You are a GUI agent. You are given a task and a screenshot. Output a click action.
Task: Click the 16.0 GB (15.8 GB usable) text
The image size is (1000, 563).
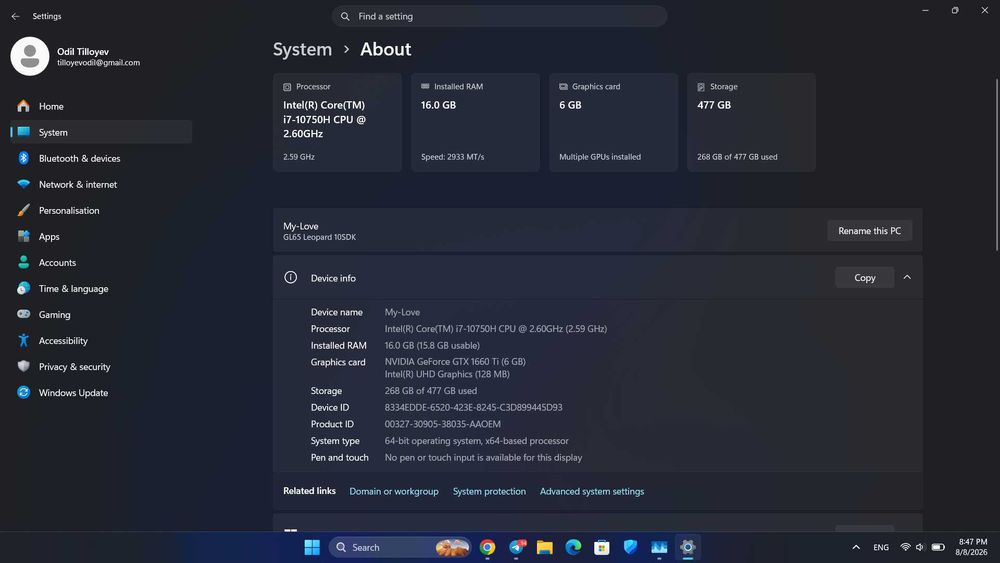tap(432, 346)
